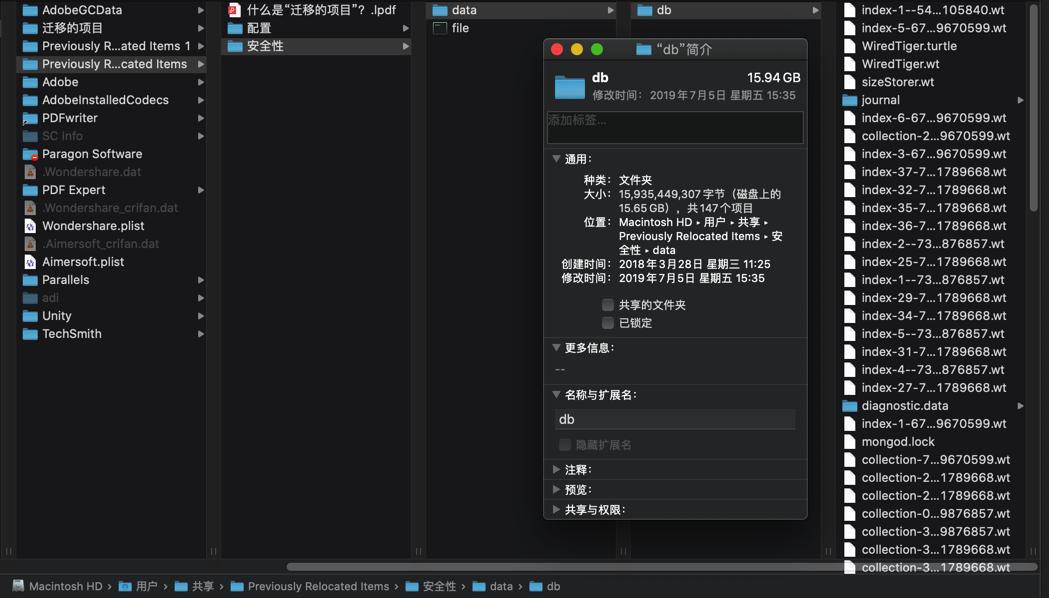The image size is (1049, 598).
Task: Click the PDF icon of 什么是"迁移的项目" file
Action: tap(234, 10)
